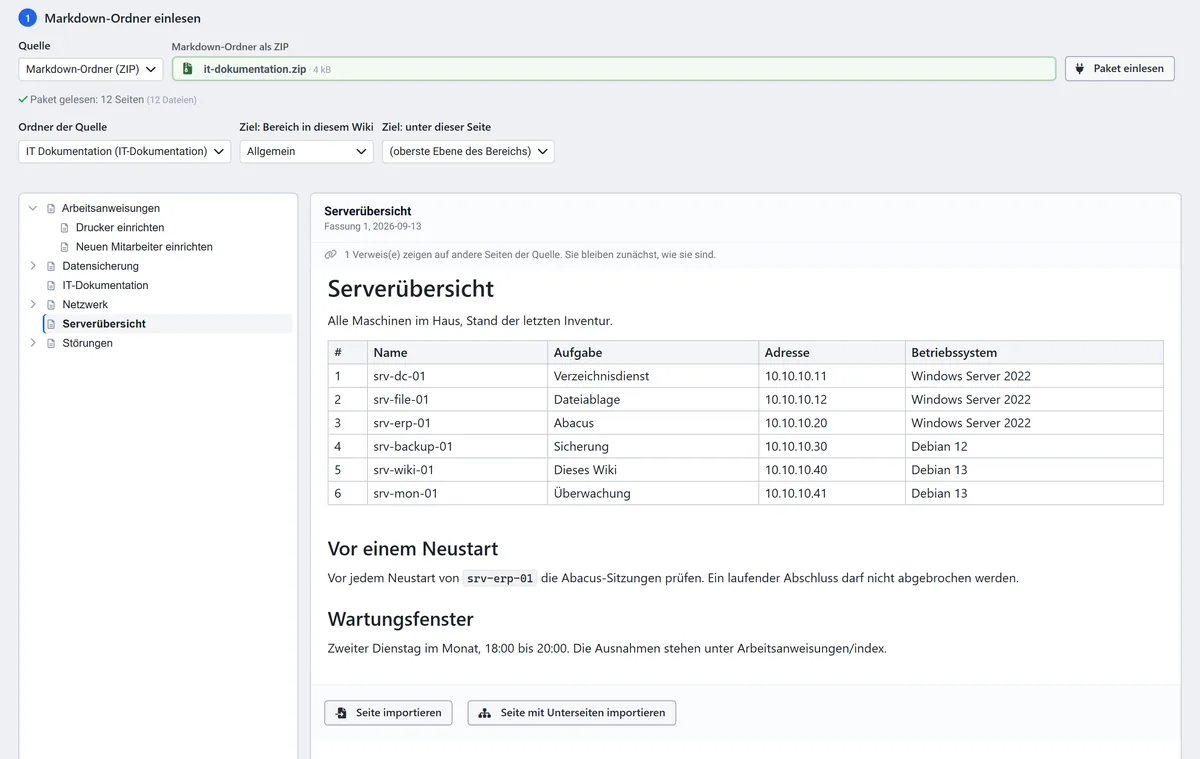Image resolution: width=1200 pixels, height=759 pixels.
Task: Select Arbeitsanweisungen in the tree
Action: [111, 208]
